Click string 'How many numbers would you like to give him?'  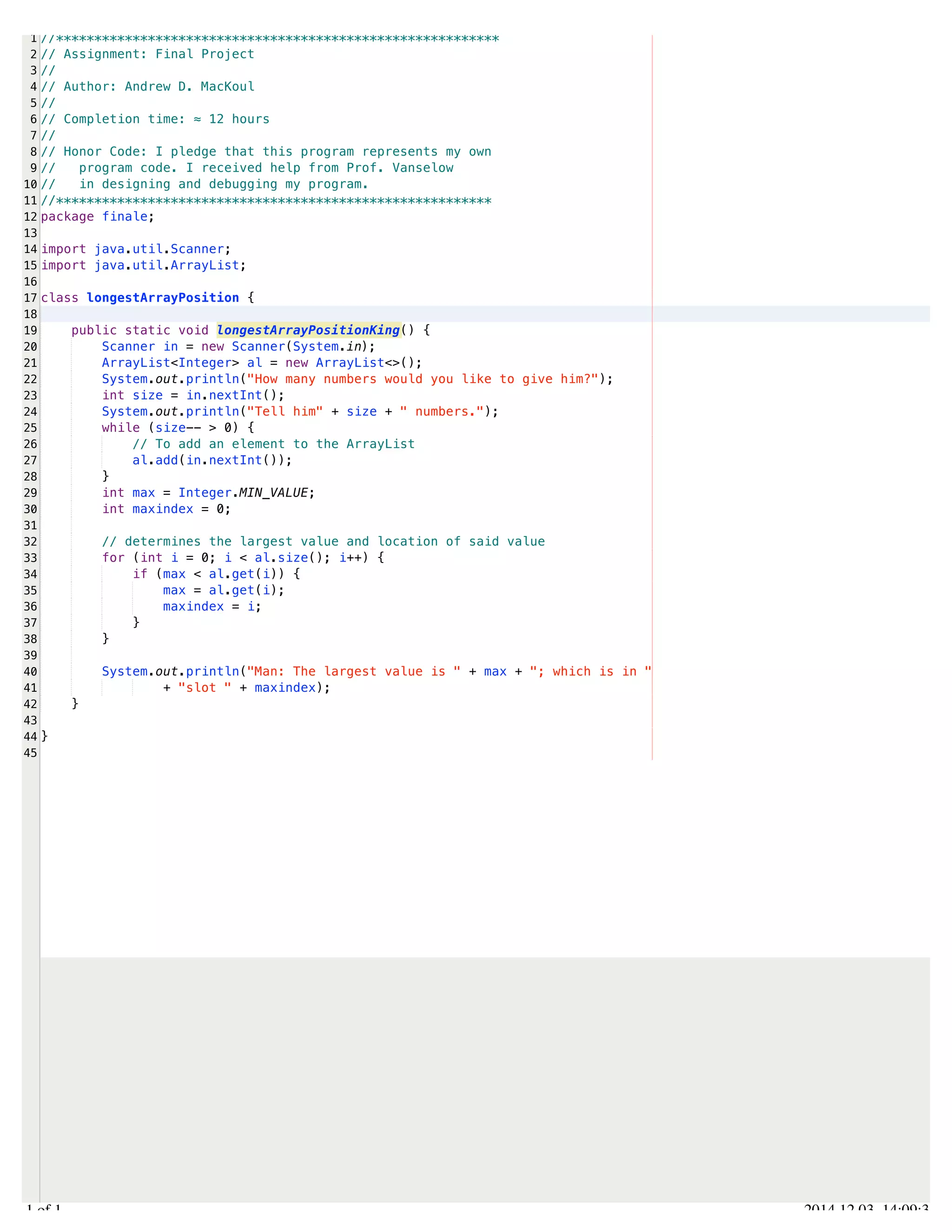pyautogui.click(x=423, y=379)
